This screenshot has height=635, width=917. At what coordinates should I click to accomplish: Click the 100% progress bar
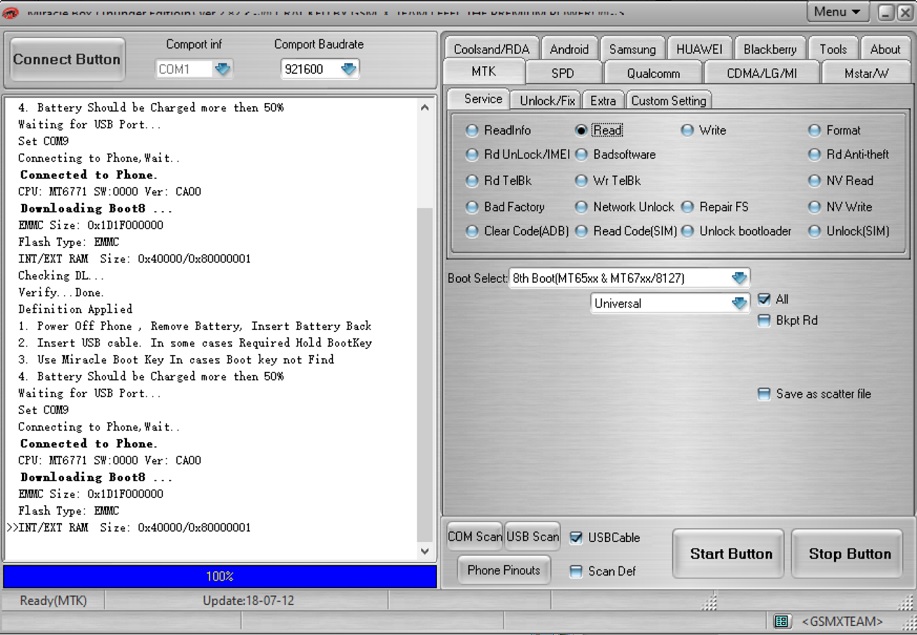220,576
